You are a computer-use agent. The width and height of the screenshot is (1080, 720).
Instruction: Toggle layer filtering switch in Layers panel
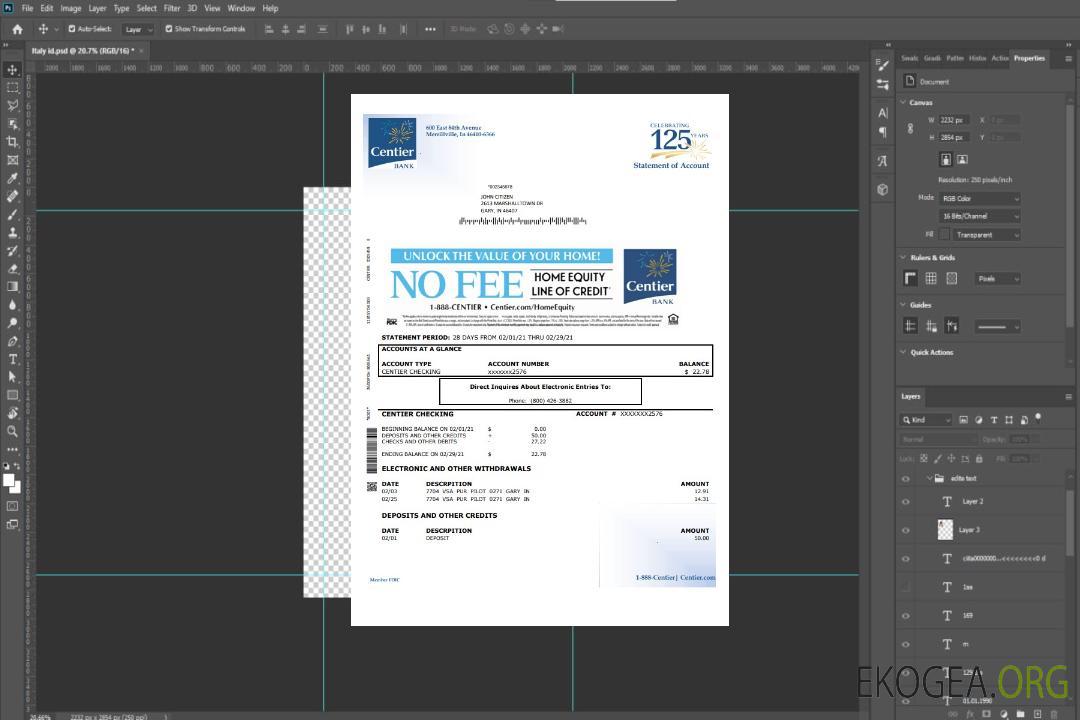coord(1038,418)
